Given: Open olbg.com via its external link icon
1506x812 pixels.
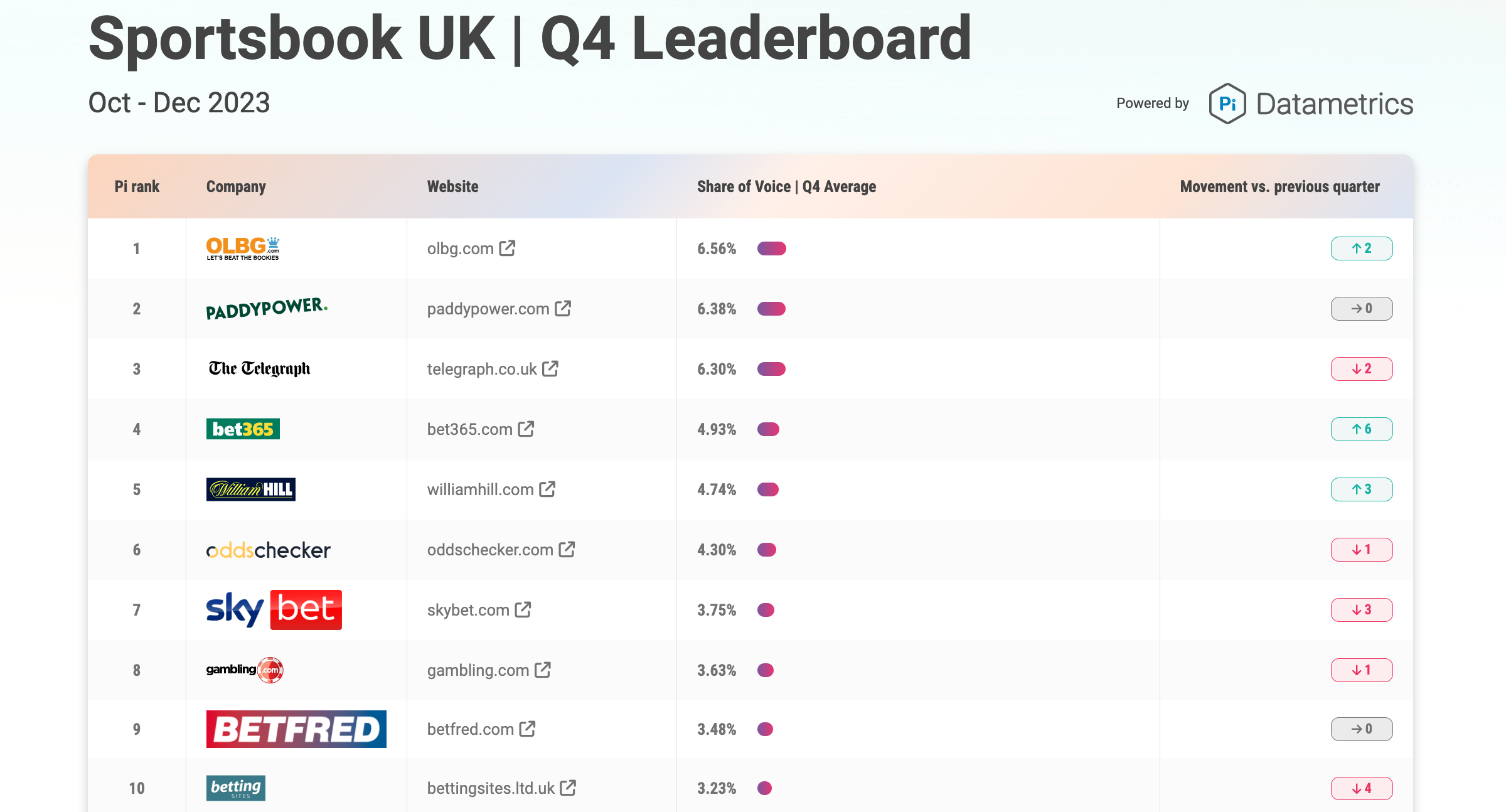Looking at the screenshot, I should coord(507,248).
